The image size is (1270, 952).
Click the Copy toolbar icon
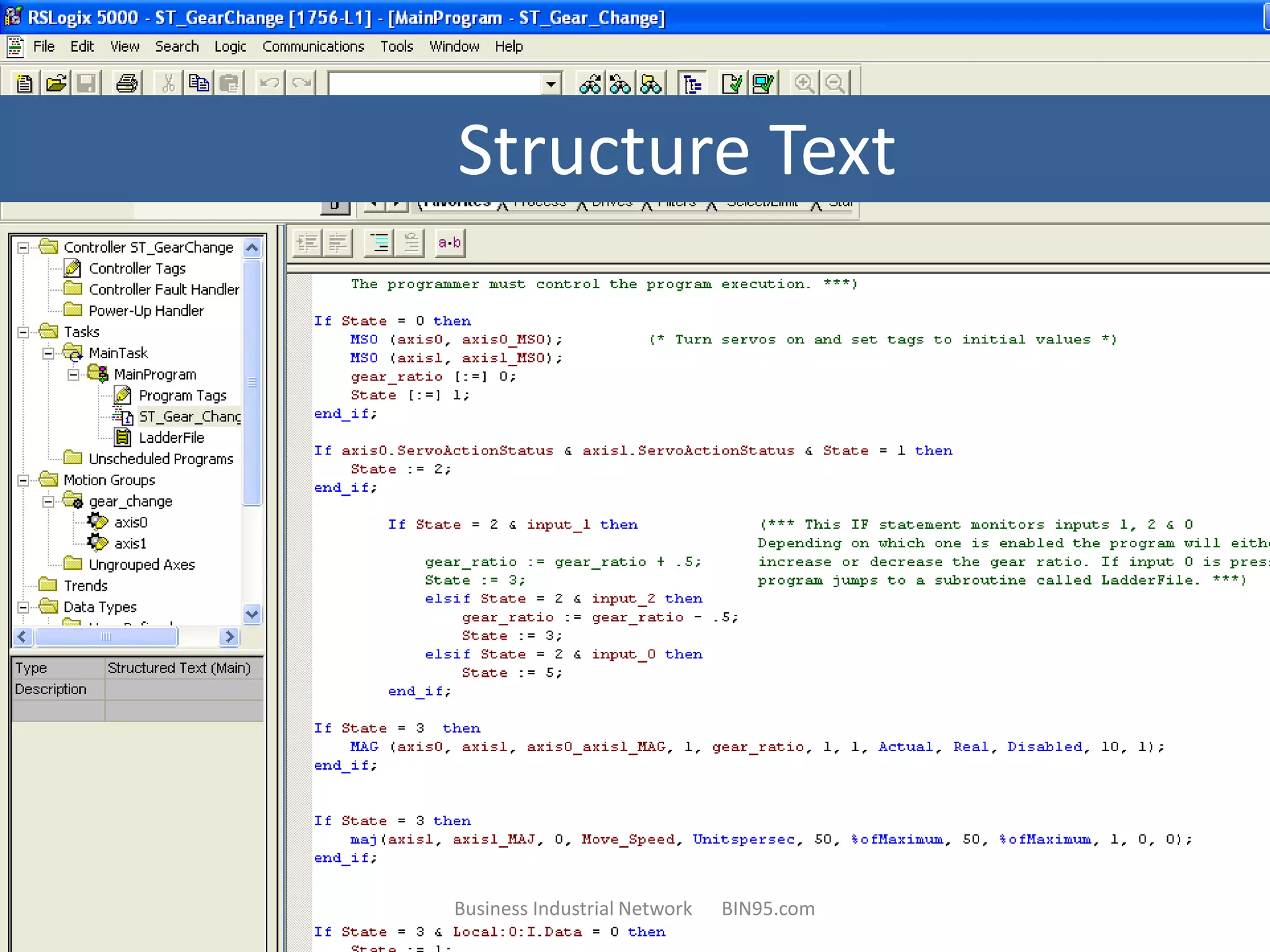pyautogui.click(x=198, y=83)
